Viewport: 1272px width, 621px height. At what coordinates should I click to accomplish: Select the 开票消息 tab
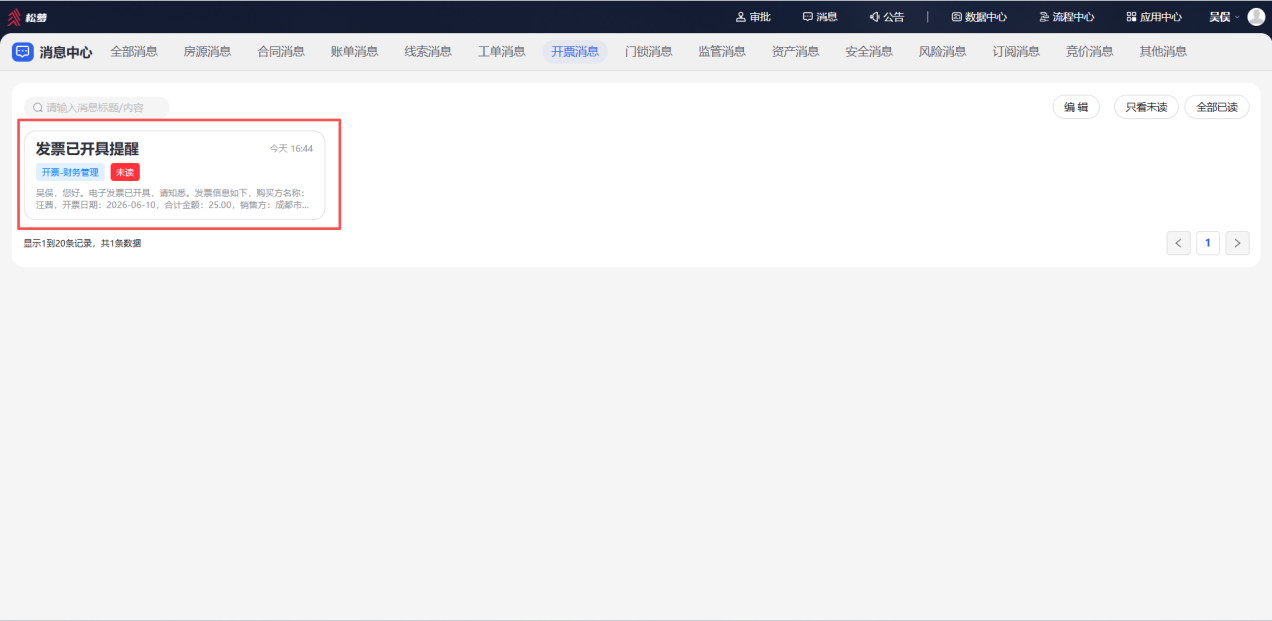[575, 52]
